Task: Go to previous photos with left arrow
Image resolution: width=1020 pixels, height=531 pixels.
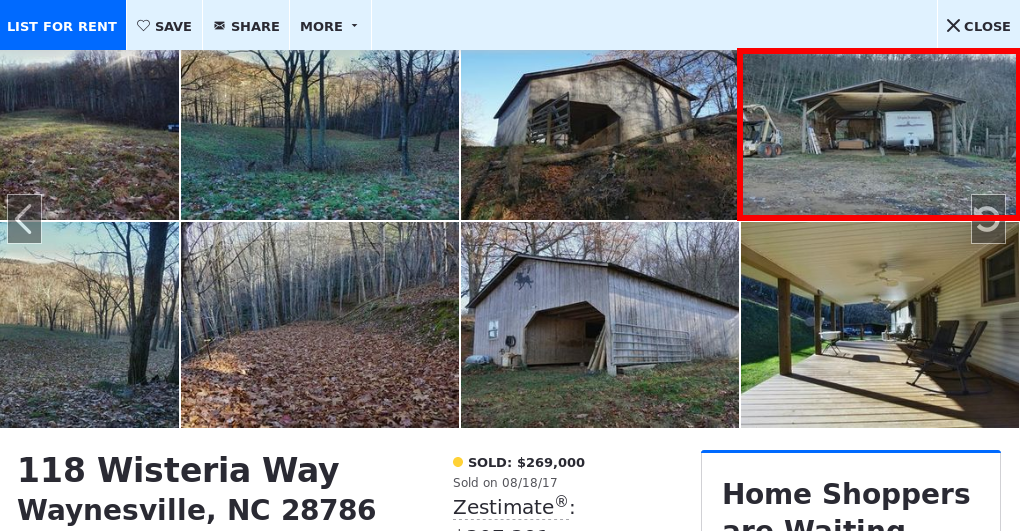Action: [24, 219]
